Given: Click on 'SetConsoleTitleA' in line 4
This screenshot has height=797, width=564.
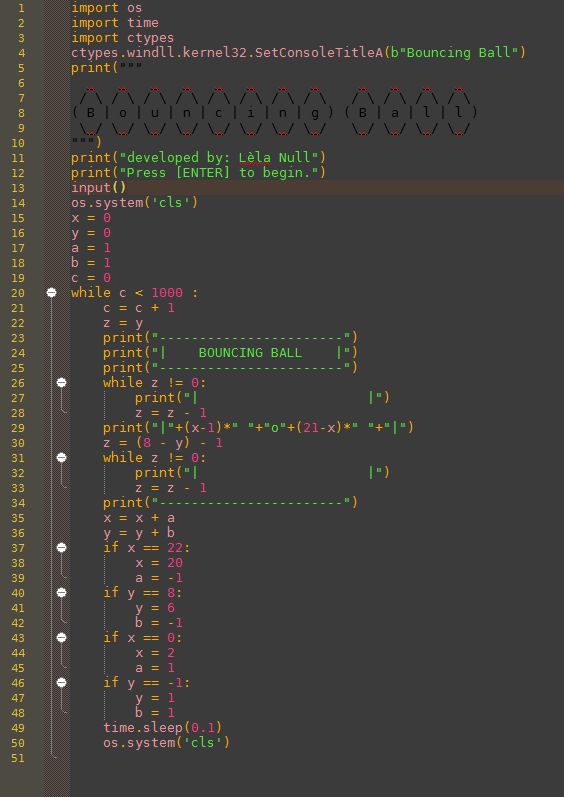Looking at the screenshot, I should 319,53.
